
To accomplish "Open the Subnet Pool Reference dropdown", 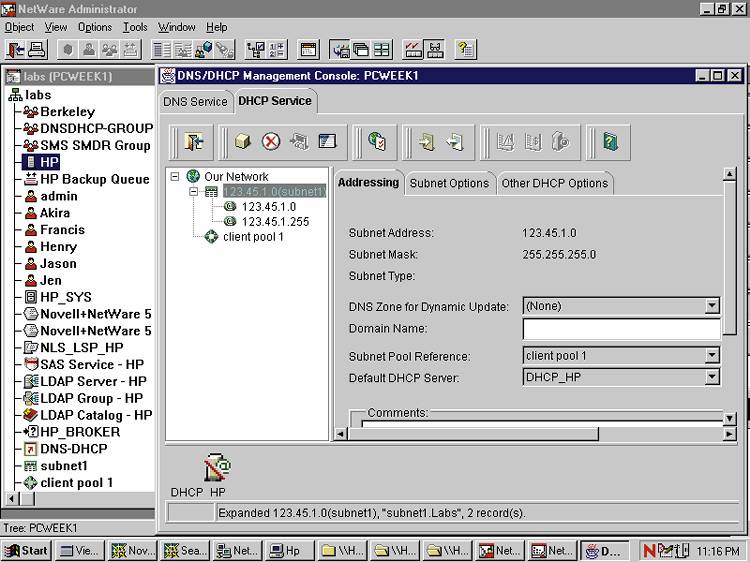I will (x=712, y=355).
